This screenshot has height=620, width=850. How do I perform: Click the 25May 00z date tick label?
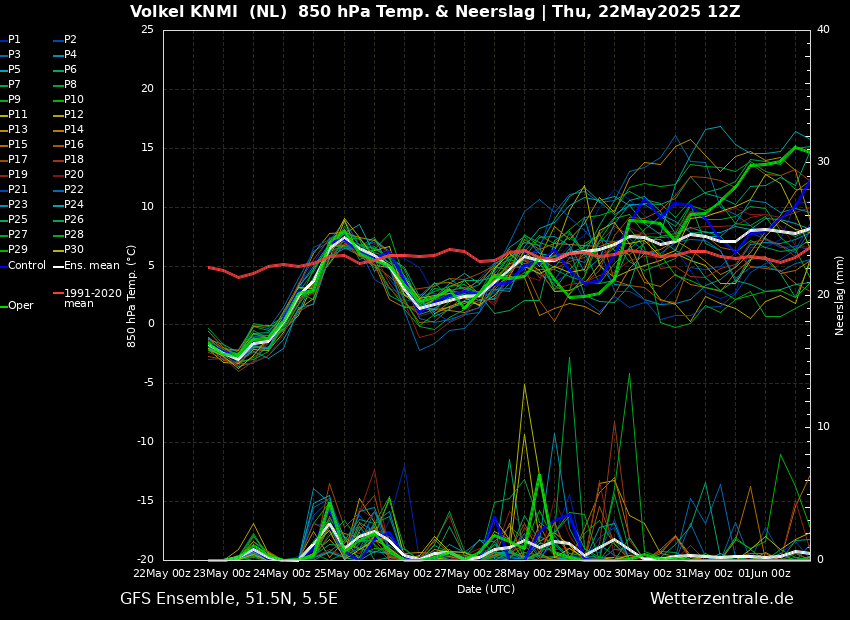click(x=343, y=573)
